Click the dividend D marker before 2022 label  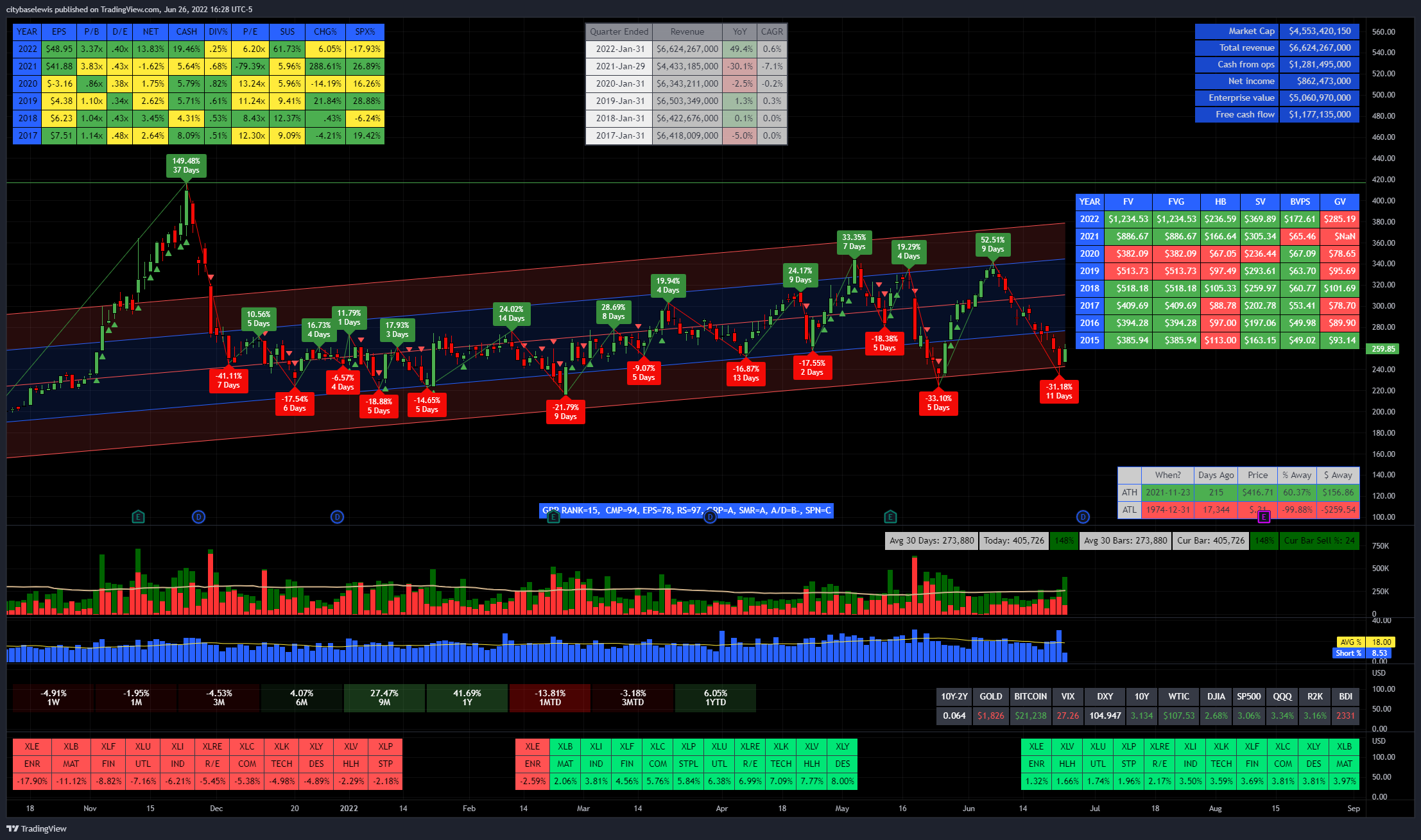pos(338,517)
